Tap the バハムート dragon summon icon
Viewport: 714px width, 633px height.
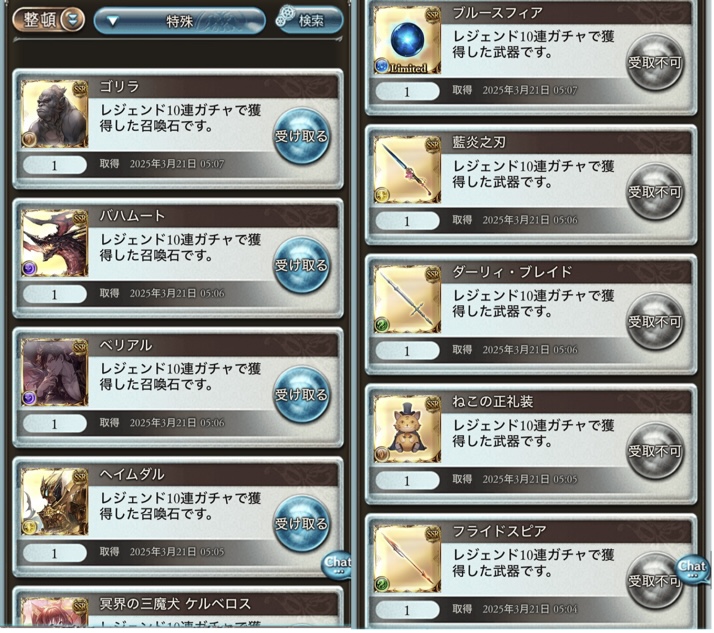[x=55, y=243]
